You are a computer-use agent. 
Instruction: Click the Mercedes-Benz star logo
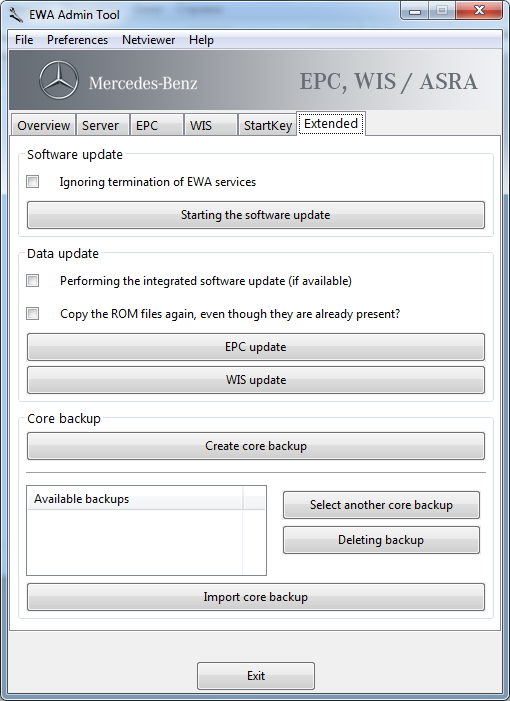pyautogui.click(x=59, y=80)
